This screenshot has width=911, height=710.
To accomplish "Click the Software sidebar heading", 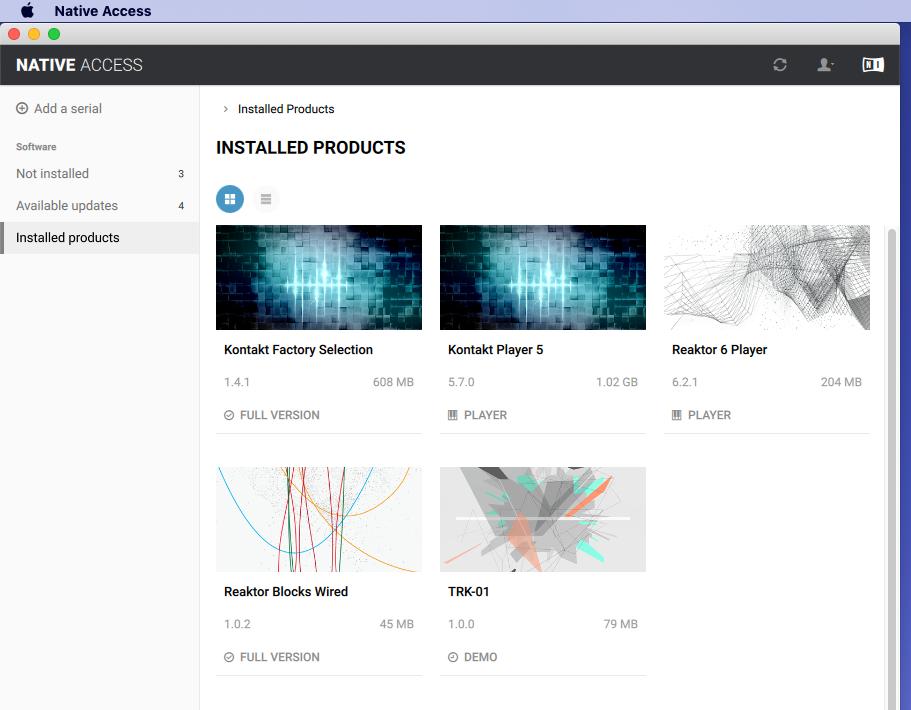I will 36,147.
